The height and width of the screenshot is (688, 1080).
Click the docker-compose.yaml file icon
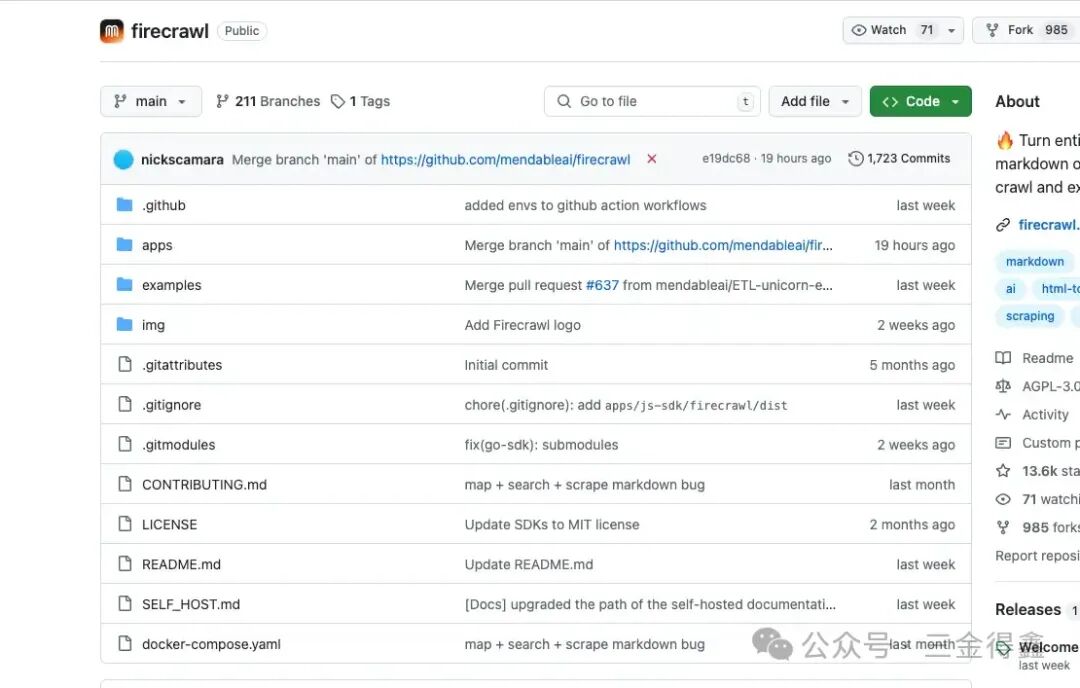tap(125, 643)
